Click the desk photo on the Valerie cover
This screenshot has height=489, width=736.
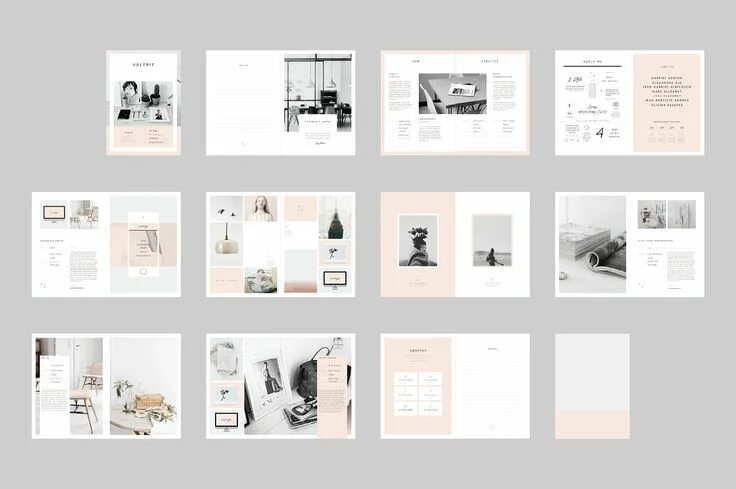pyautogui.click(x=144, y=103)
